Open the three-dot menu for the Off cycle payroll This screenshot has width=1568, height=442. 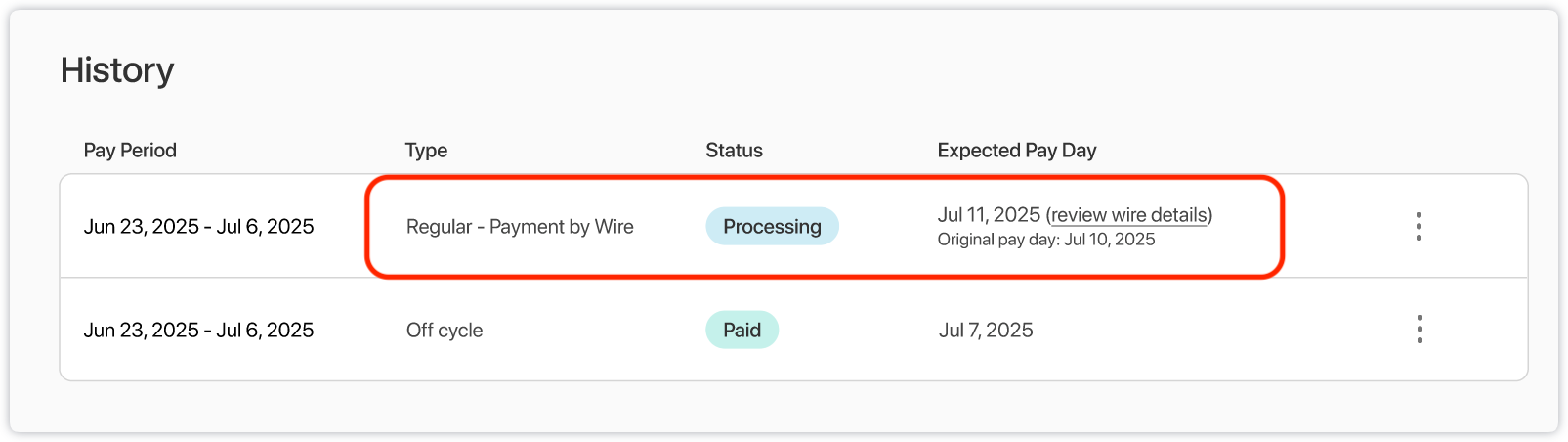1419,330
